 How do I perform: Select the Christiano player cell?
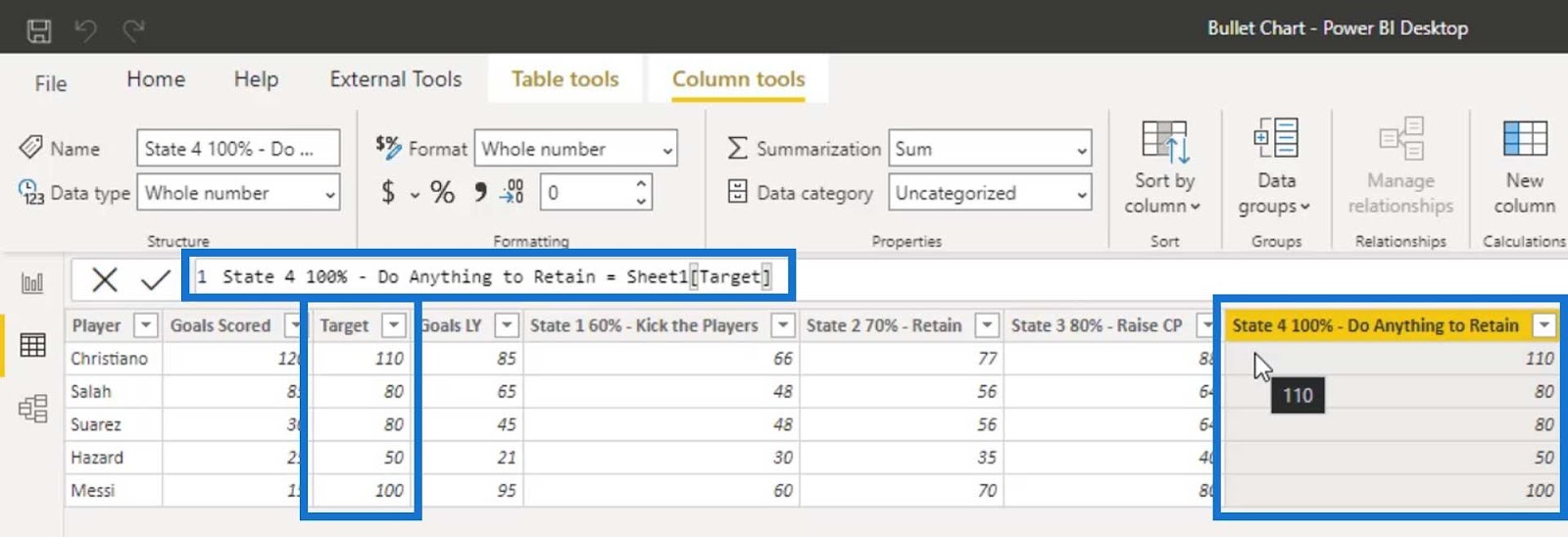tap(109, 359)
